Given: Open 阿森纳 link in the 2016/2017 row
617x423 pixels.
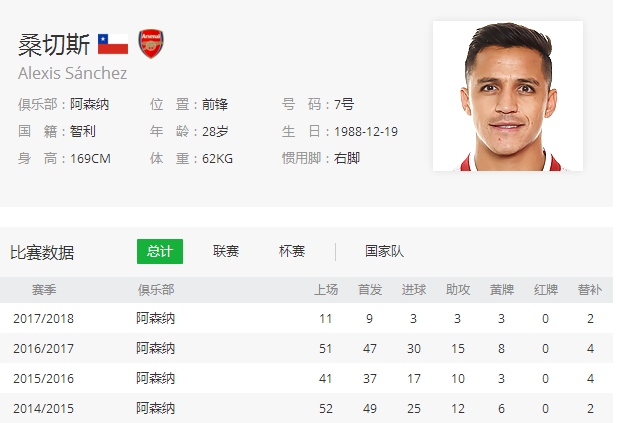Looking at the screenshot, I should point(156,349).
